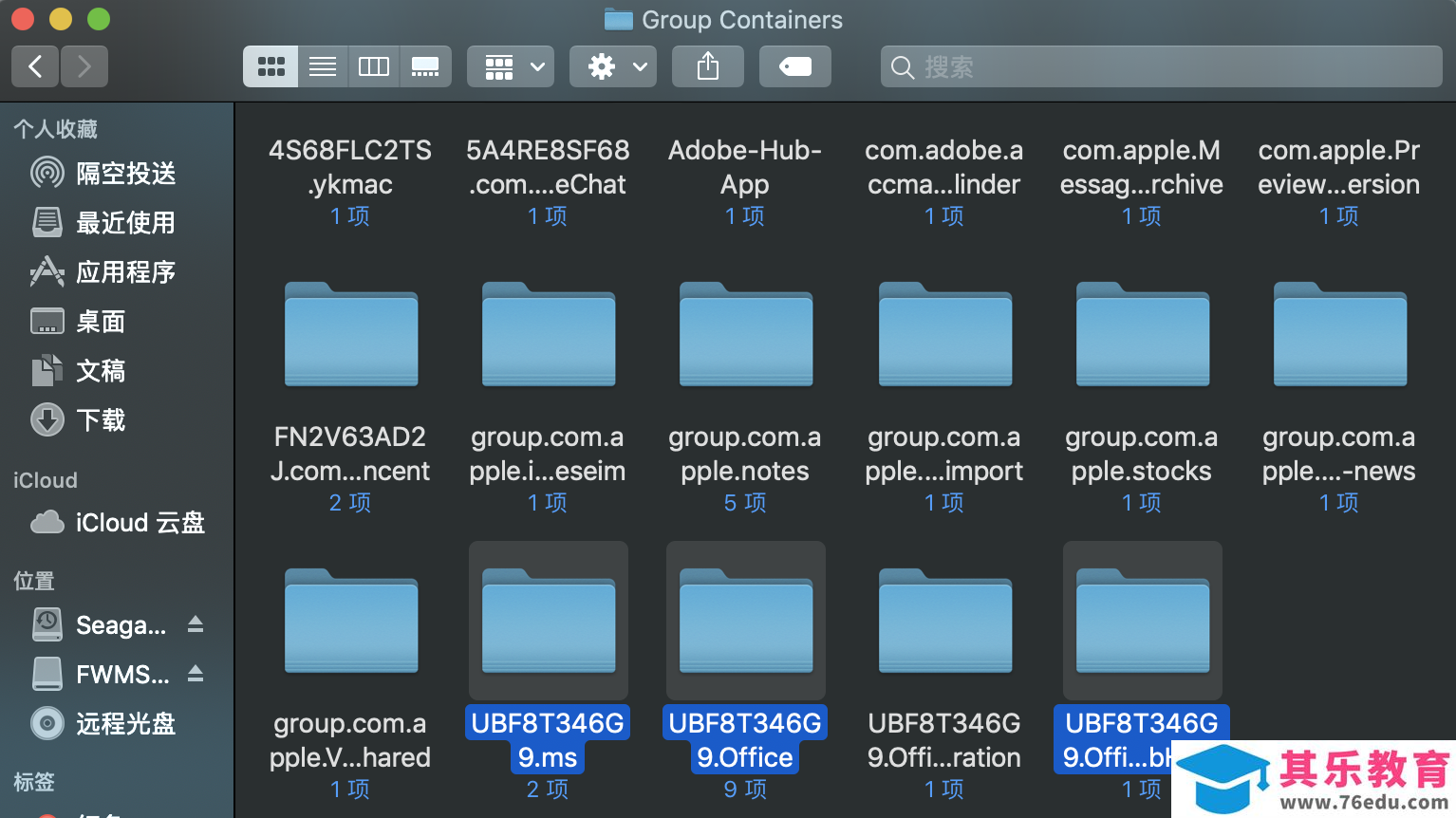Click the 4S68FLC2TS.ykmac folder name
Screen dimensions: 1456x818
coord(350,167)
